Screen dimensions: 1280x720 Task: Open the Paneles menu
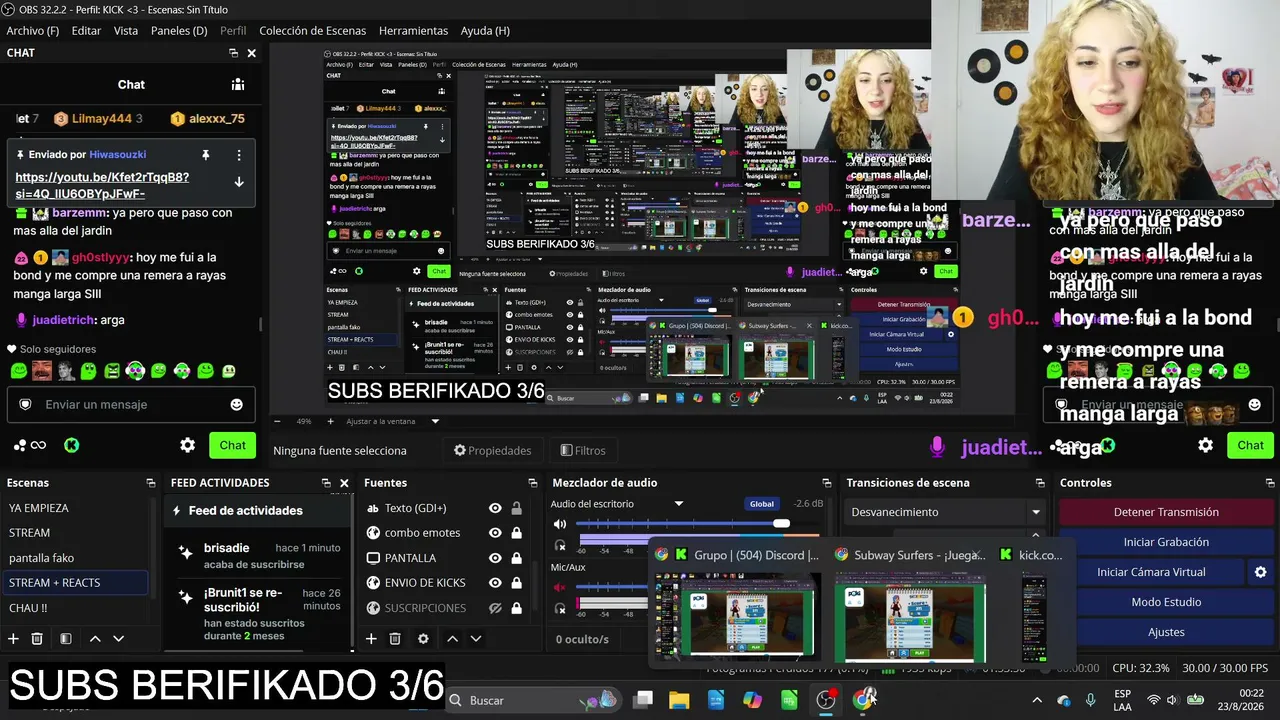[x=179, y=31]
